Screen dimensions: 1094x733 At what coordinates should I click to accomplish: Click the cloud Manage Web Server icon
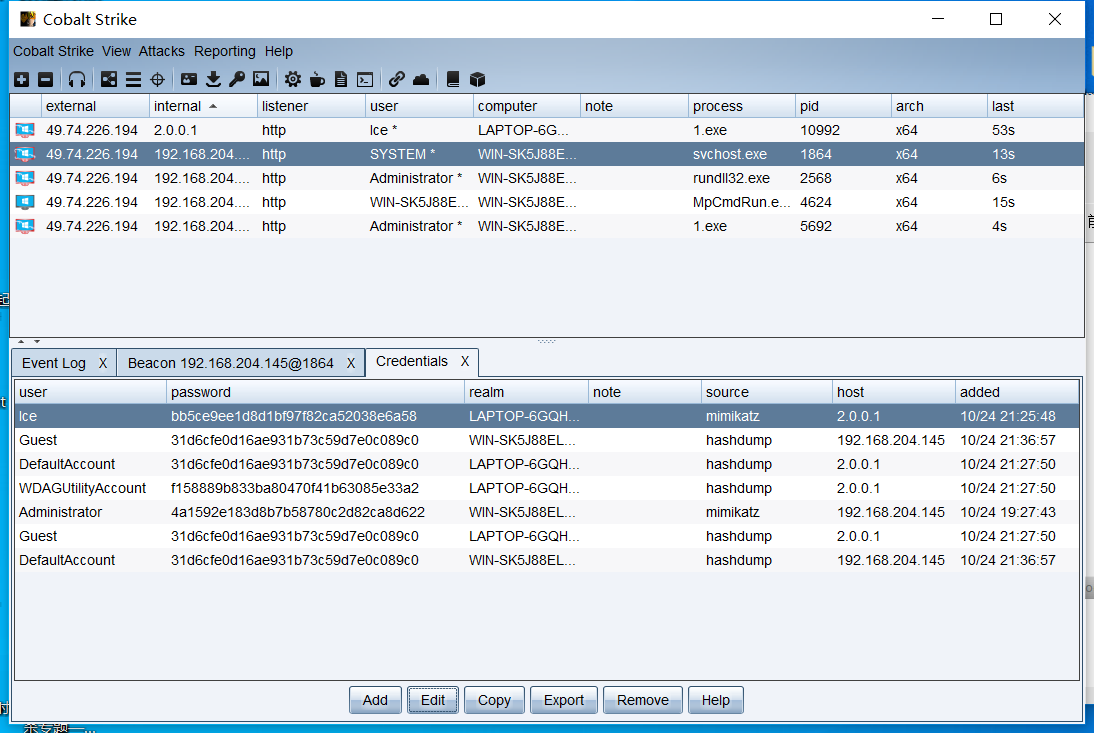pyautogui.click(x=421, y=80)
